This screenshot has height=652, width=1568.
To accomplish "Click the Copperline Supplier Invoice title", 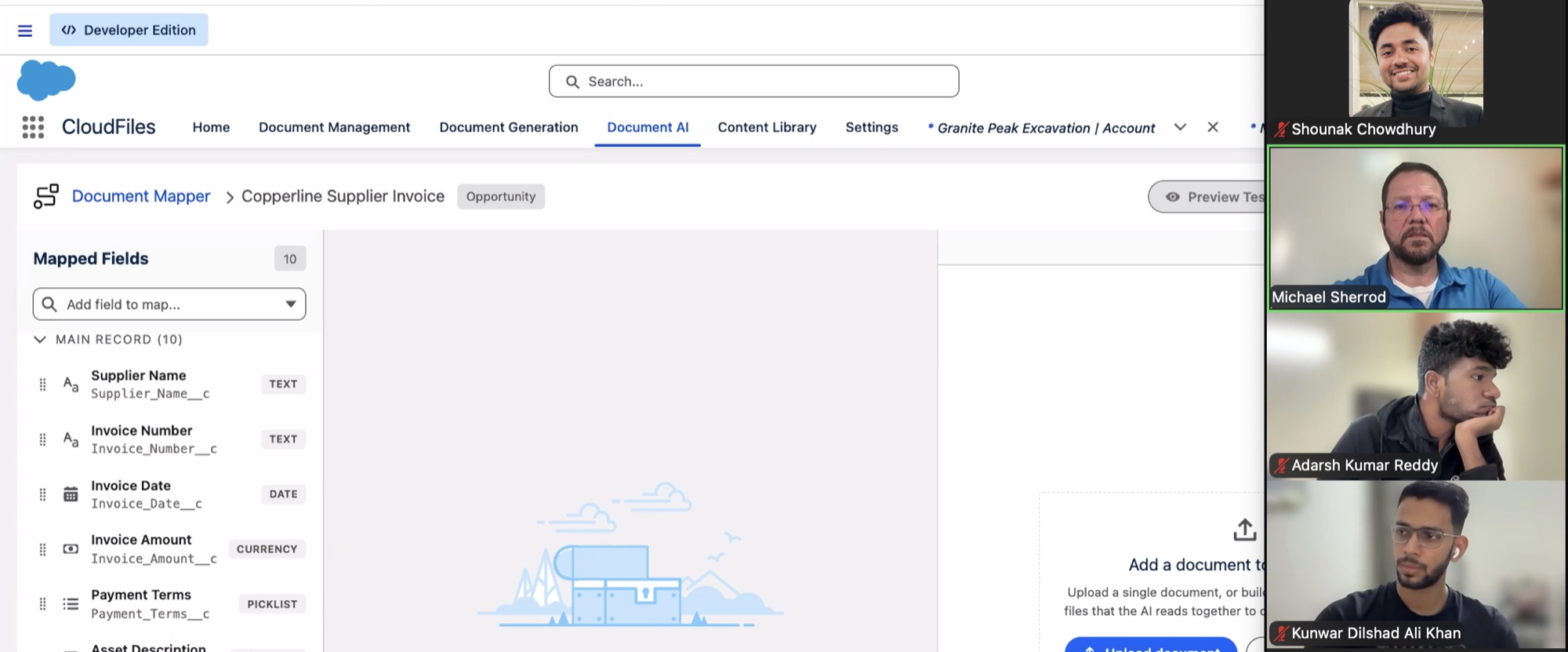I will (343, 196).
